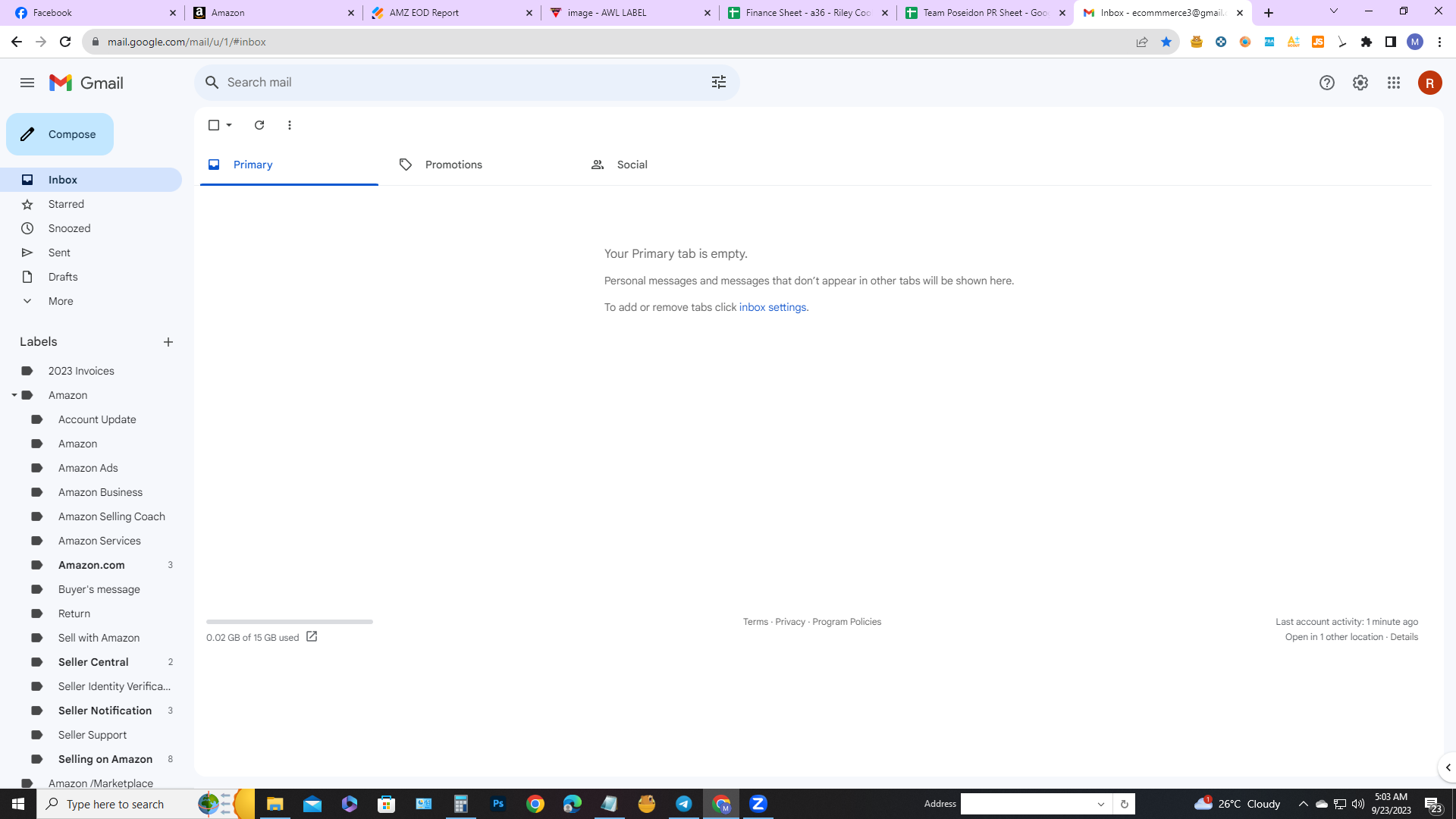Collapse the Amazon label tree
1456x819 pixels.
pos(14,395)
